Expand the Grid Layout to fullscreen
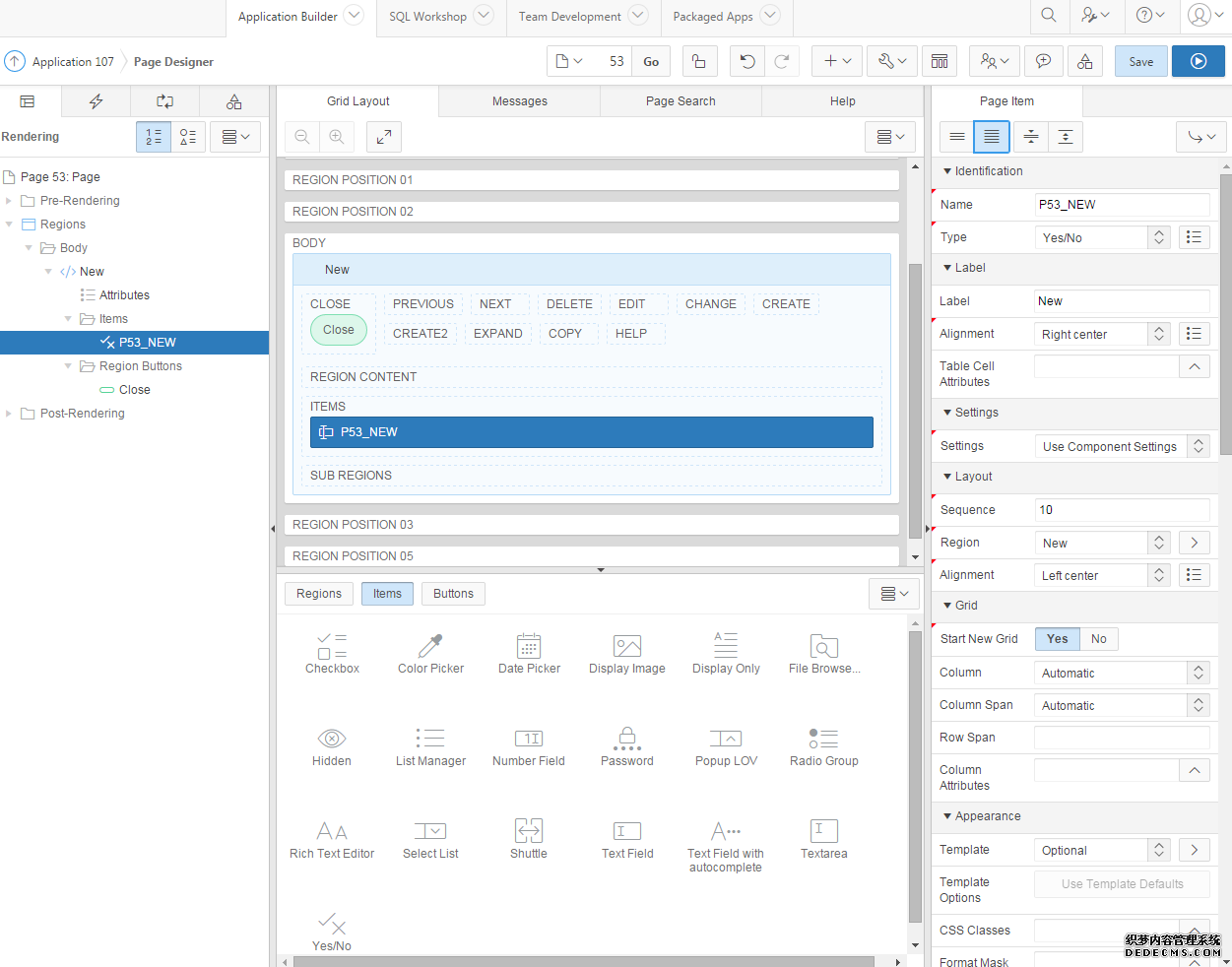1232x967 pixels. point(383,137)
